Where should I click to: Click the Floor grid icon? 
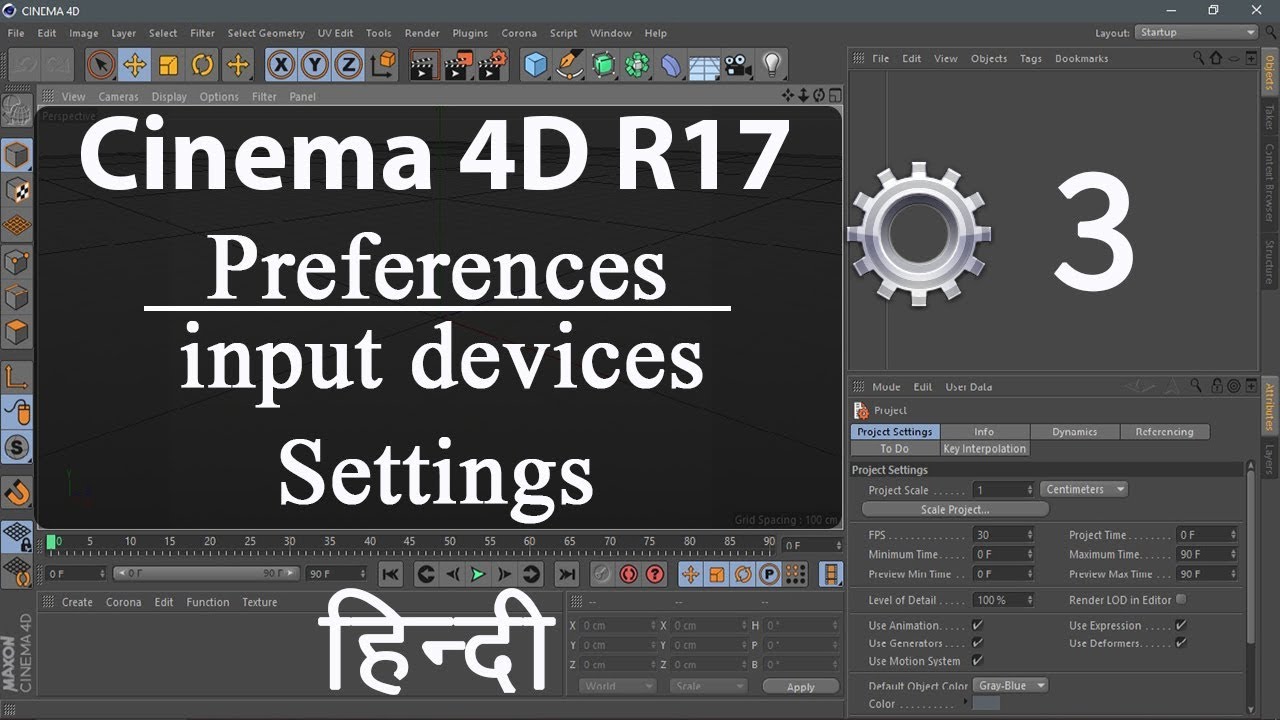[x=704, y=65]
